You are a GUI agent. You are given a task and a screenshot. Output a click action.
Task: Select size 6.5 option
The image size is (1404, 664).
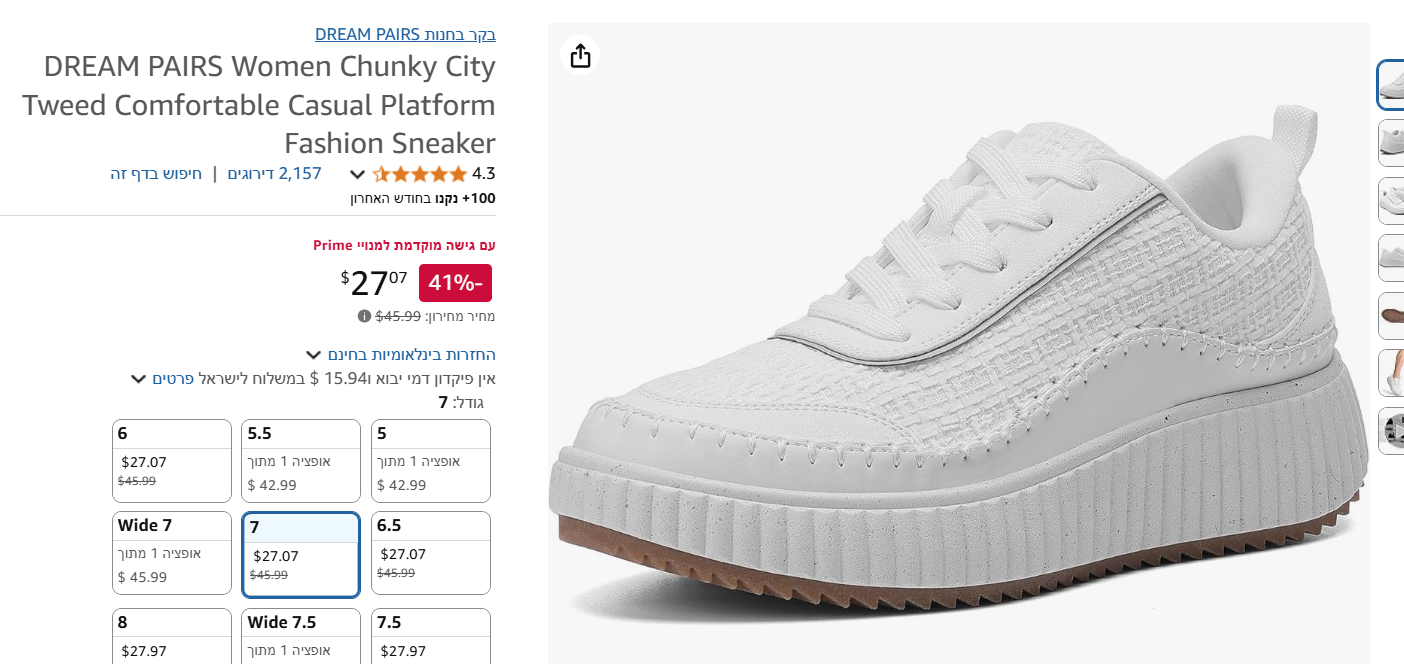coord(431,552)
